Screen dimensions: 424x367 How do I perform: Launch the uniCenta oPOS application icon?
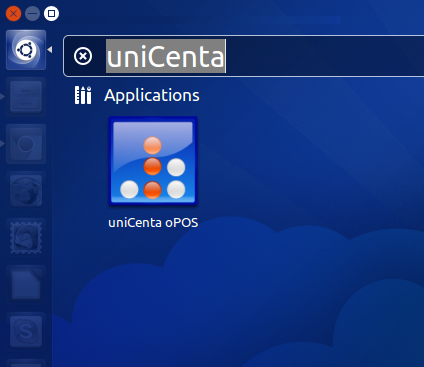153,161
